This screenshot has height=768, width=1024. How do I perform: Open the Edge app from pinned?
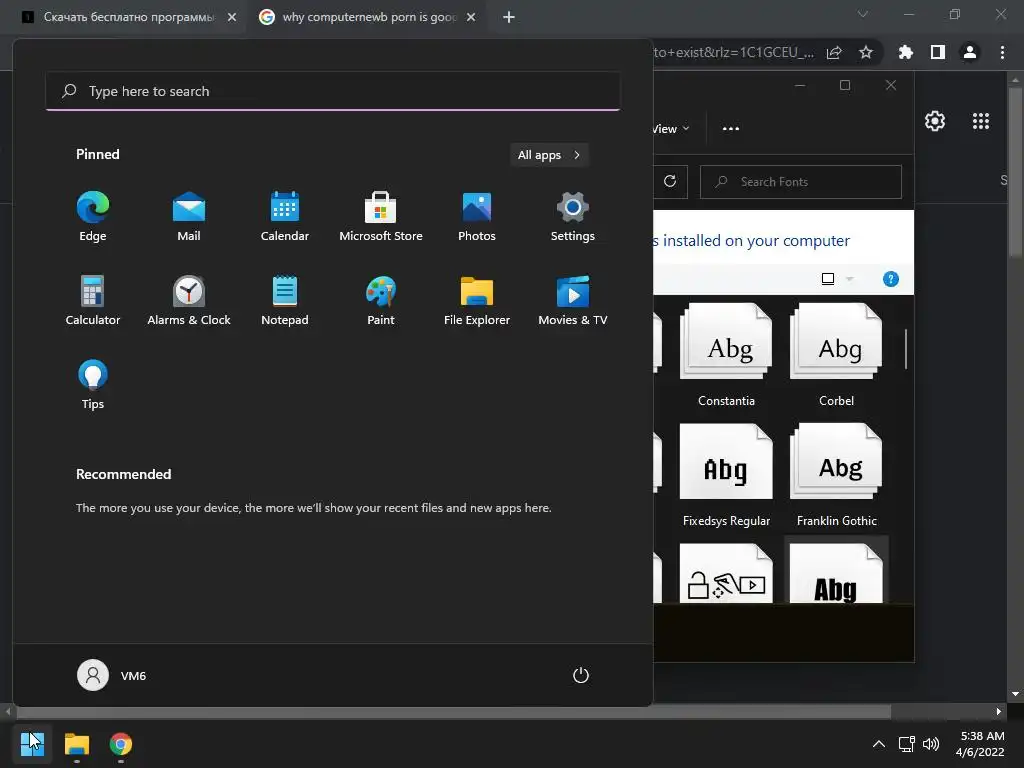pos(93,217)
